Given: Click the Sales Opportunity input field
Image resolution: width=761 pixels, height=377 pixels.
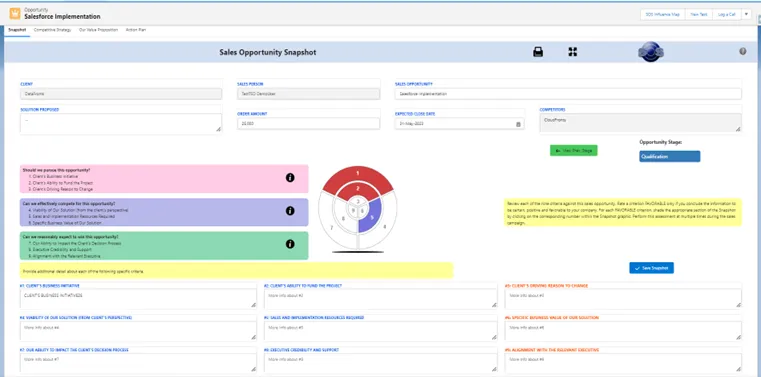Looking at the screenshot, I should tap(568, 94).
